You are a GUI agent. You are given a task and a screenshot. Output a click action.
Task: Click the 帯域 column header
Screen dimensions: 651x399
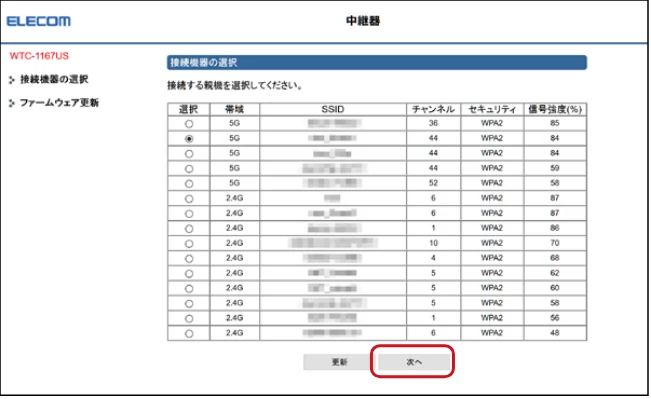coord(235,109)
